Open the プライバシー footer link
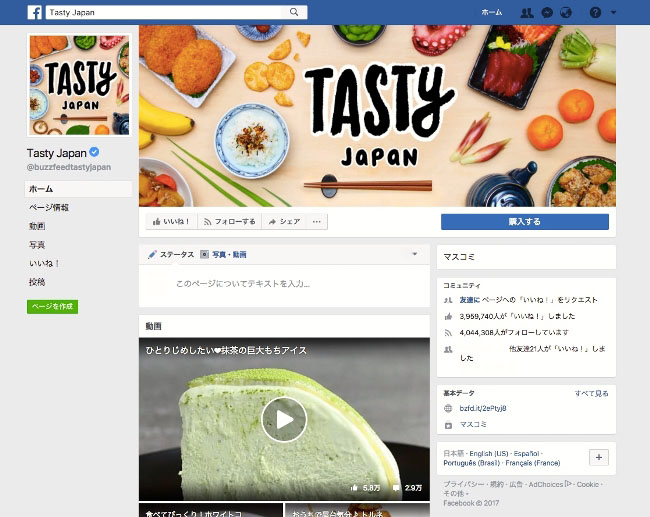The height and width of the screenshot is (517, 650). (x=463, y=484)
